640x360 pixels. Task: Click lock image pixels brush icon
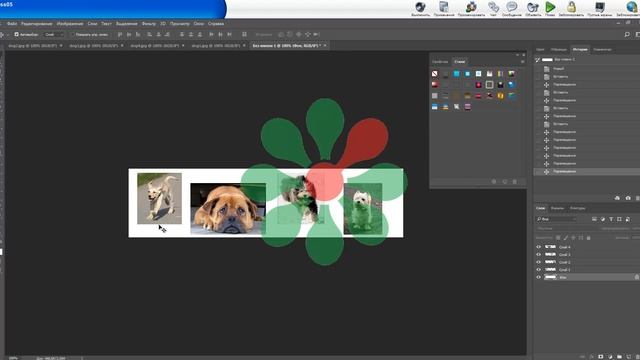[566, 238]
